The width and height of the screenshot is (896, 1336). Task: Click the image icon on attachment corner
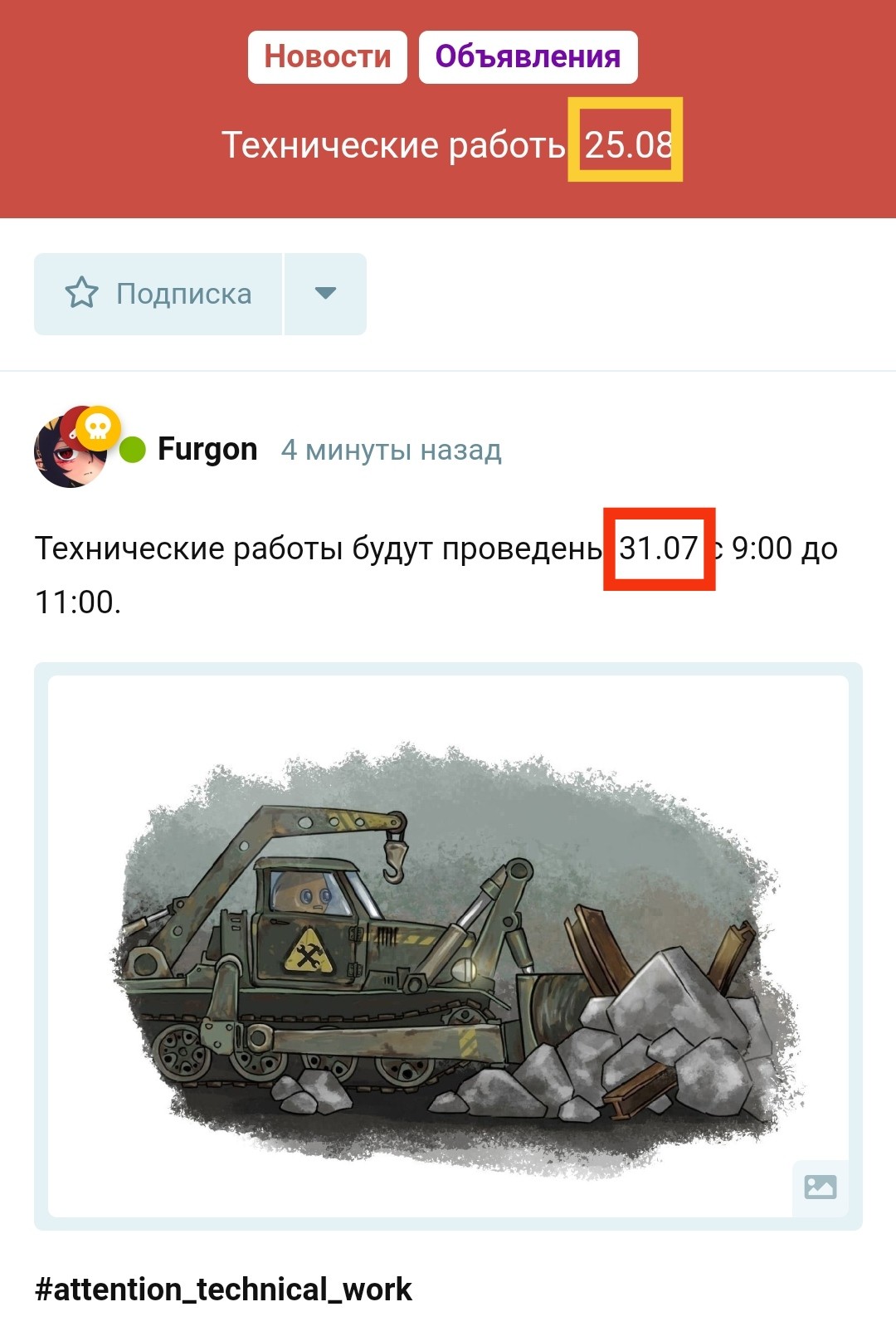820,1187
